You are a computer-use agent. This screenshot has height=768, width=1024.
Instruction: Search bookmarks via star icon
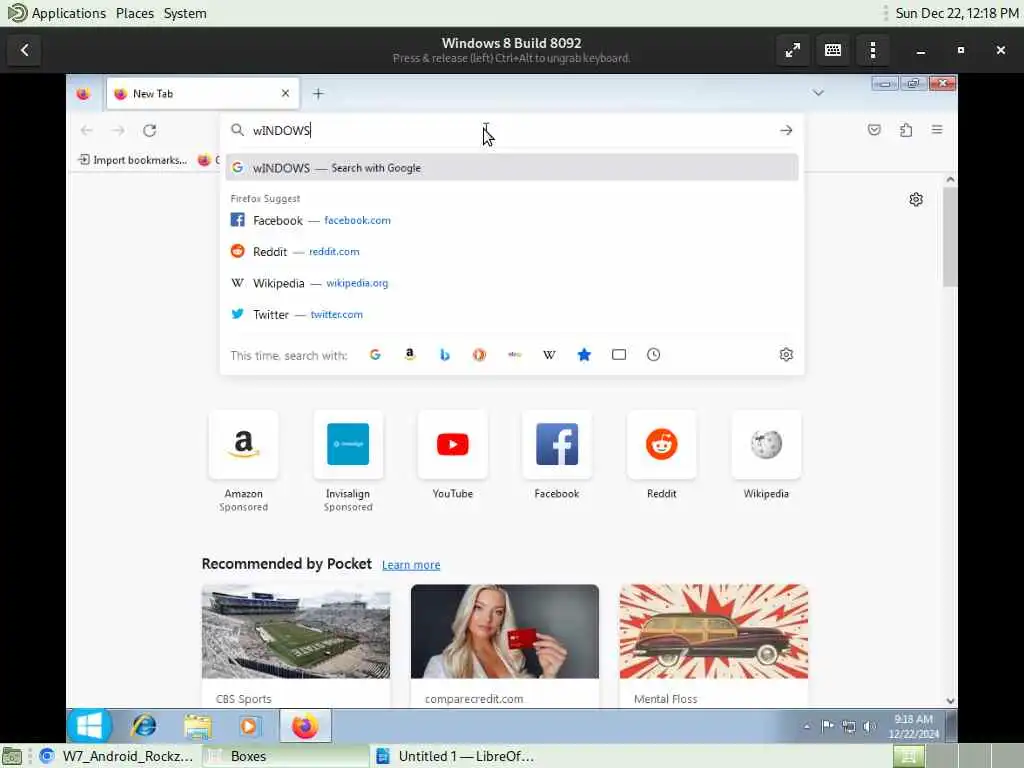click(x=584, y=355)
